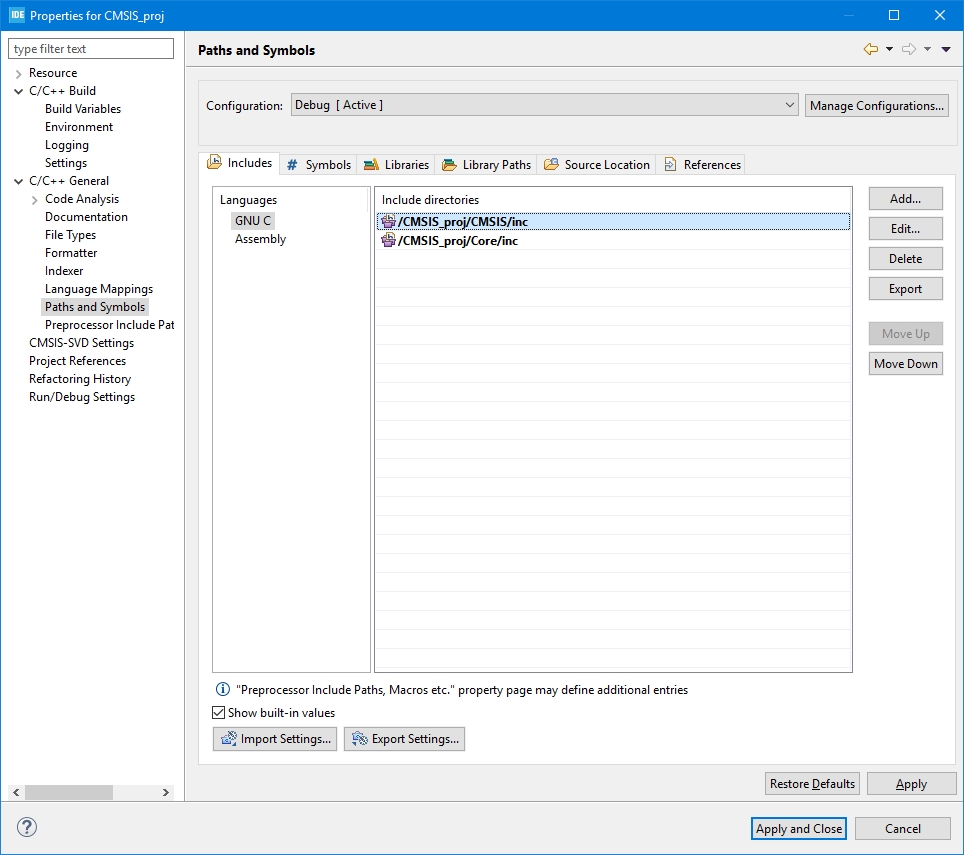Click the help question mark icon
964x855 pixels.
click(x=27, y=827)
